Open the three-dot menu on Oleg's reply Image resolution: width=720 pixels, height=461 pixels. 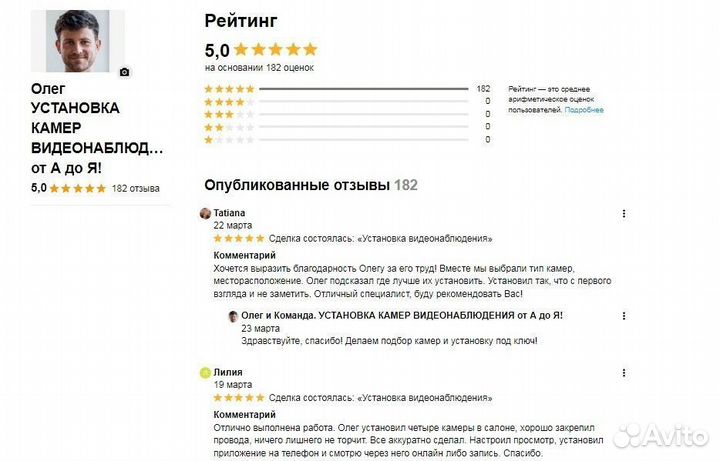(624, 316)
